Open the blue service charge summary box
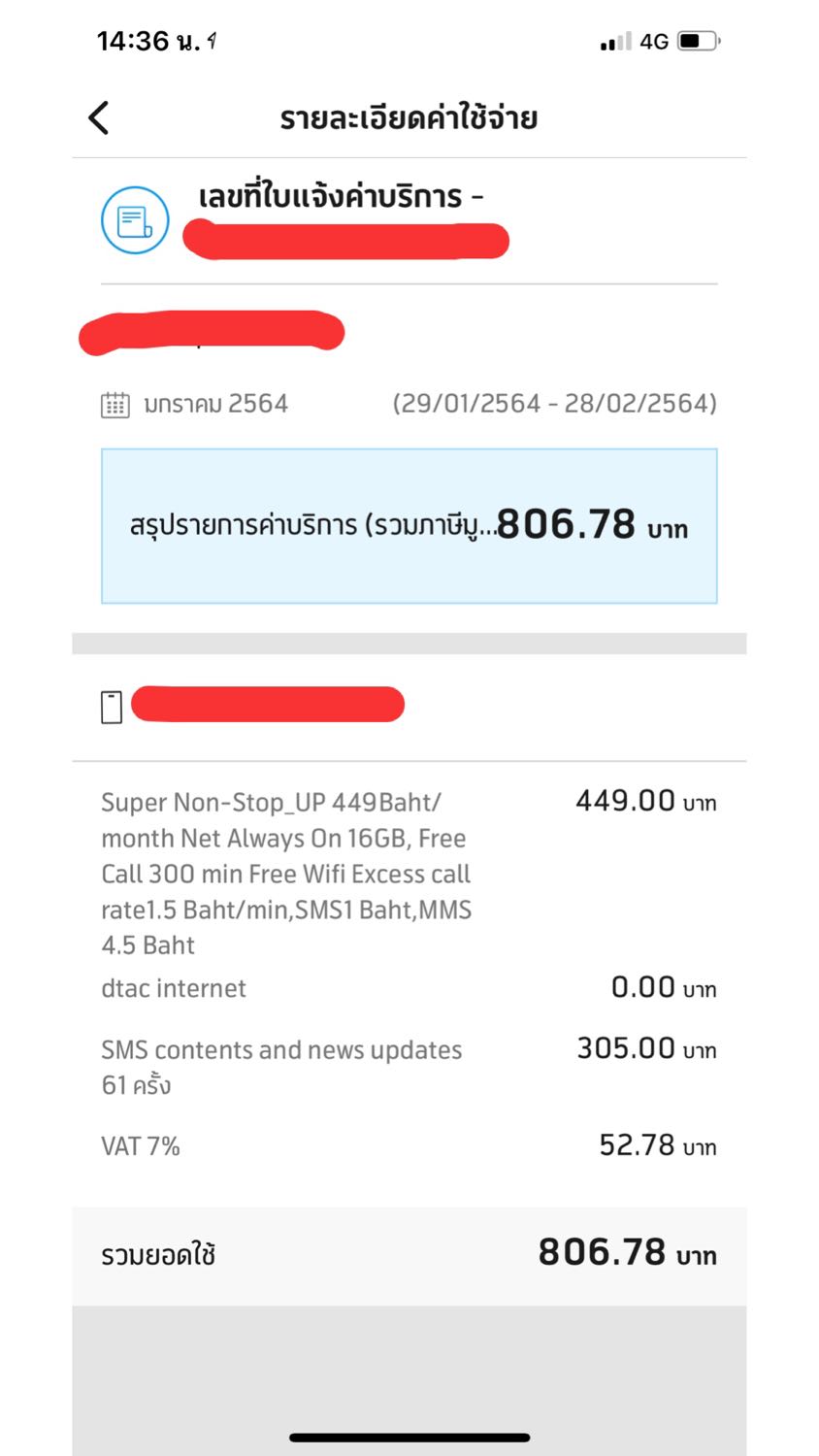The height and width of the screenshot is (1456, 819). pyautogui.click(x=409, y=526)
